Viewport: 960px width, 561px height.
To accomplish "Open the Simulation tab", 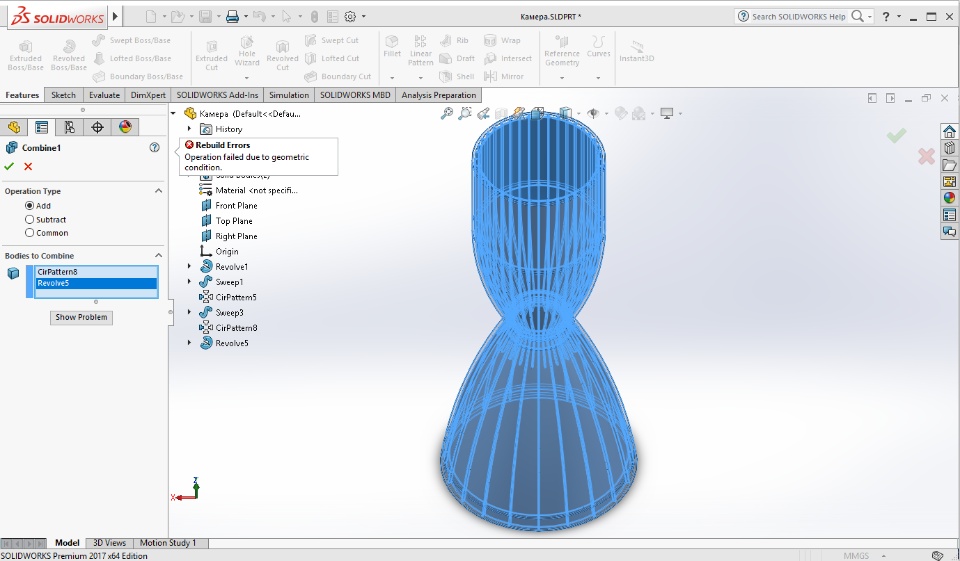I will point(289,95).
